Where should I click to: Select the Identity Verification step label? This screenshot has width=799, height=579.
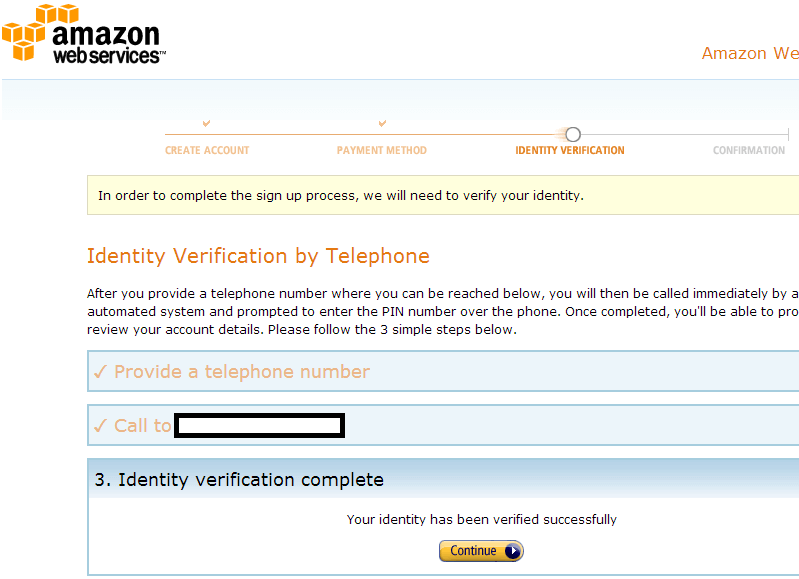point(570,151)
